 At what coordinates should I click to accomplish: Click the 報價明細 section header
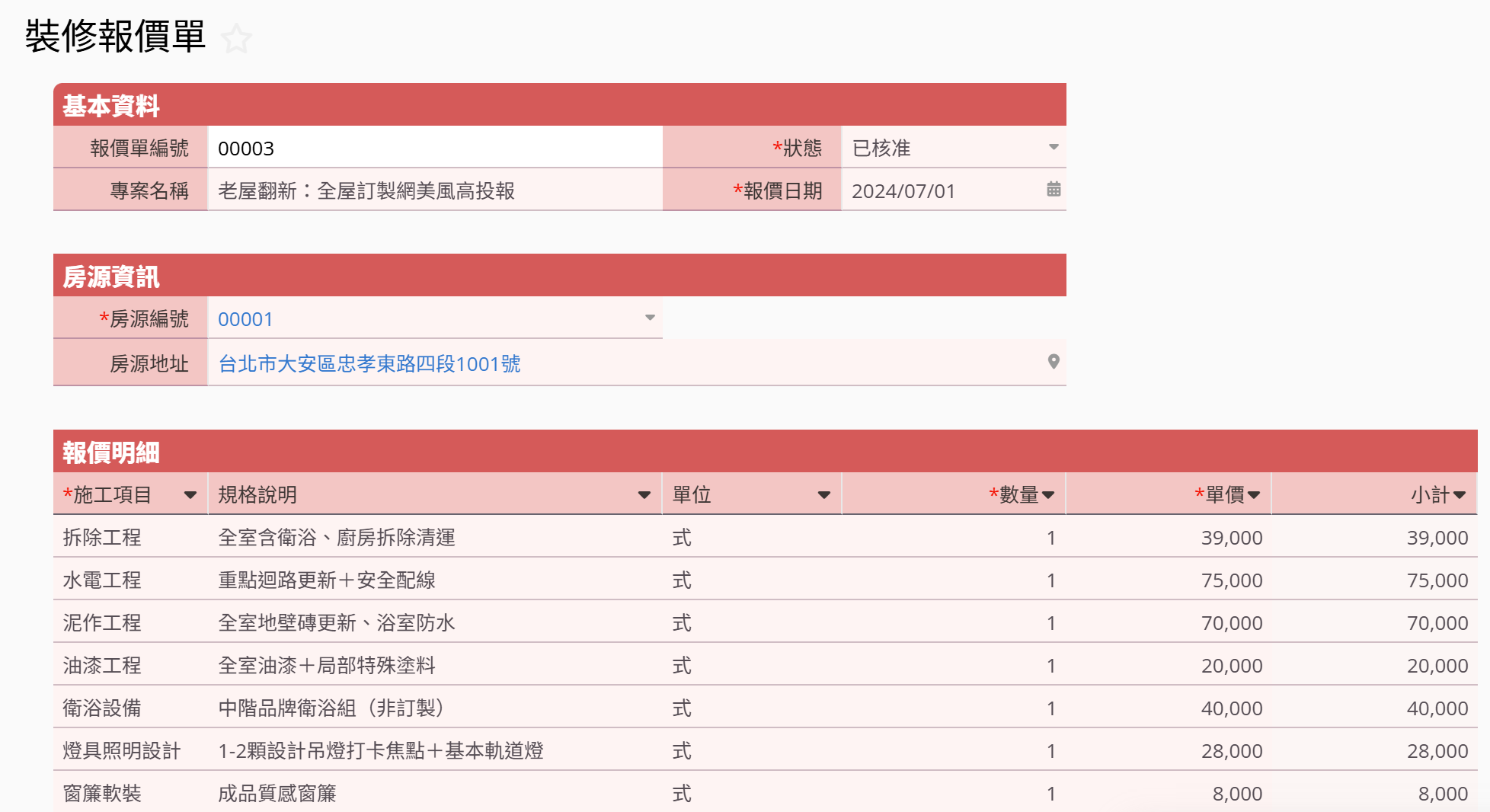tap(766, 452)
